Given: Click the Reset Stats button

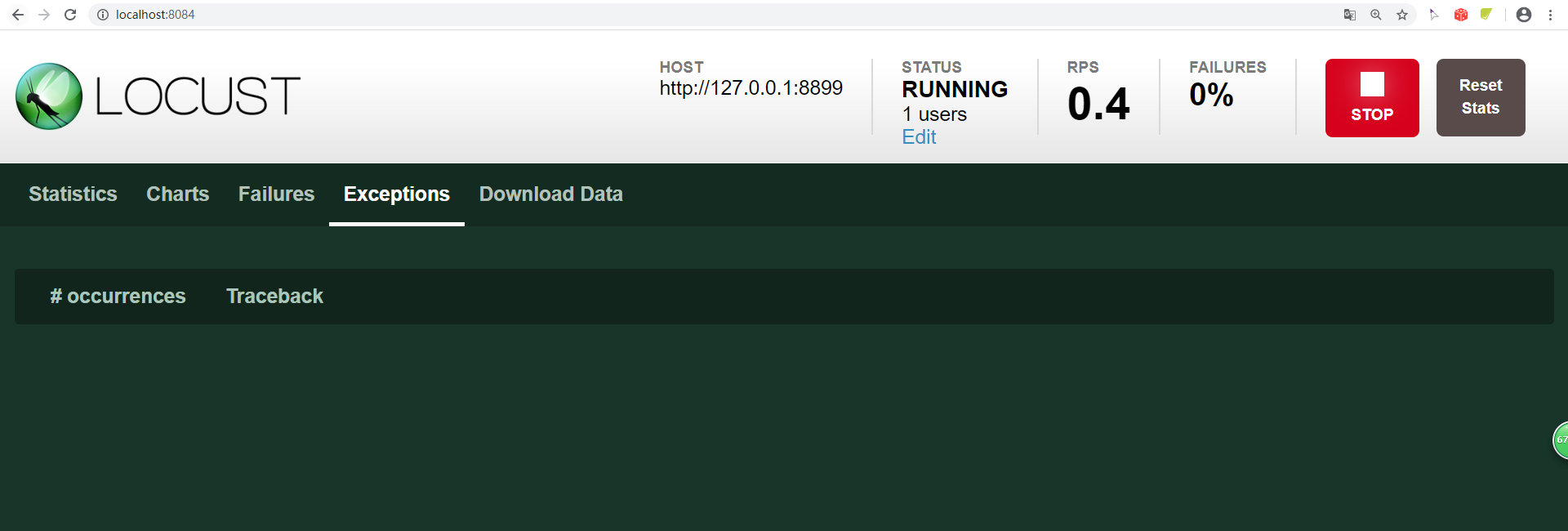Looking at the screenshot, I should [1480, 97].
